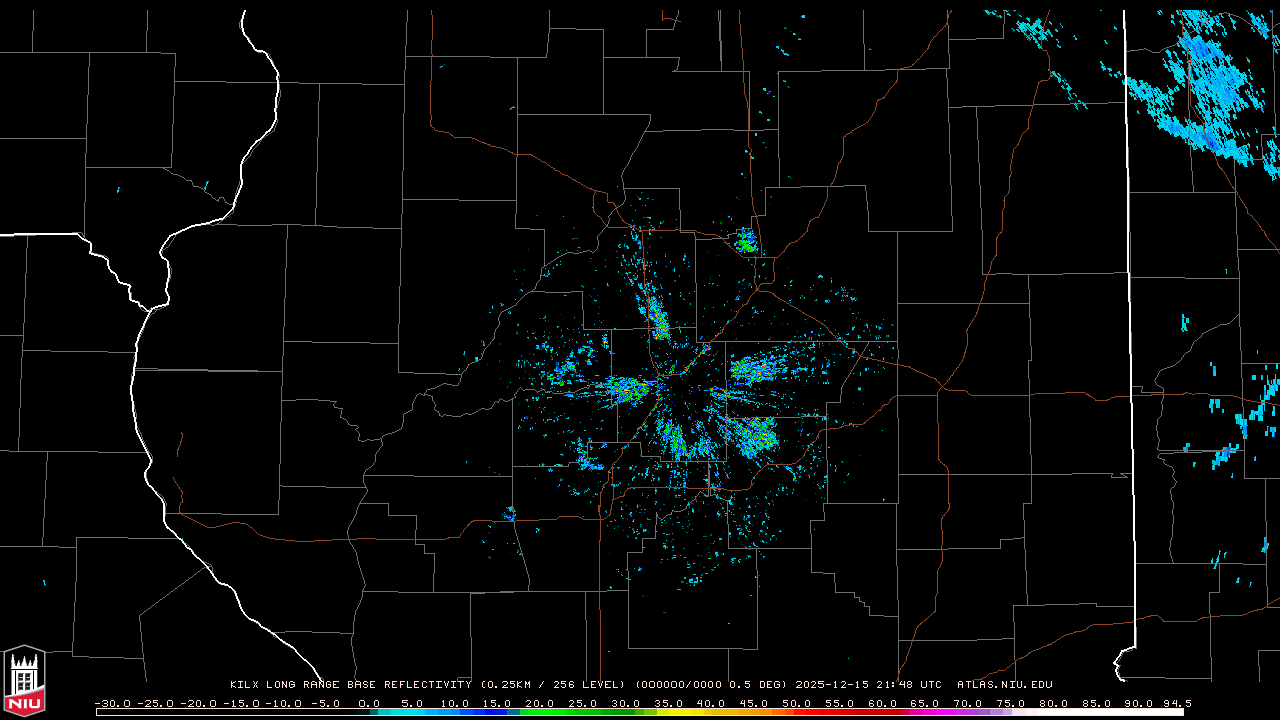The width and height of the screenshot is (1280, 720).
Task: Click the NIU logo in the corner
Action: coord(24,682)
